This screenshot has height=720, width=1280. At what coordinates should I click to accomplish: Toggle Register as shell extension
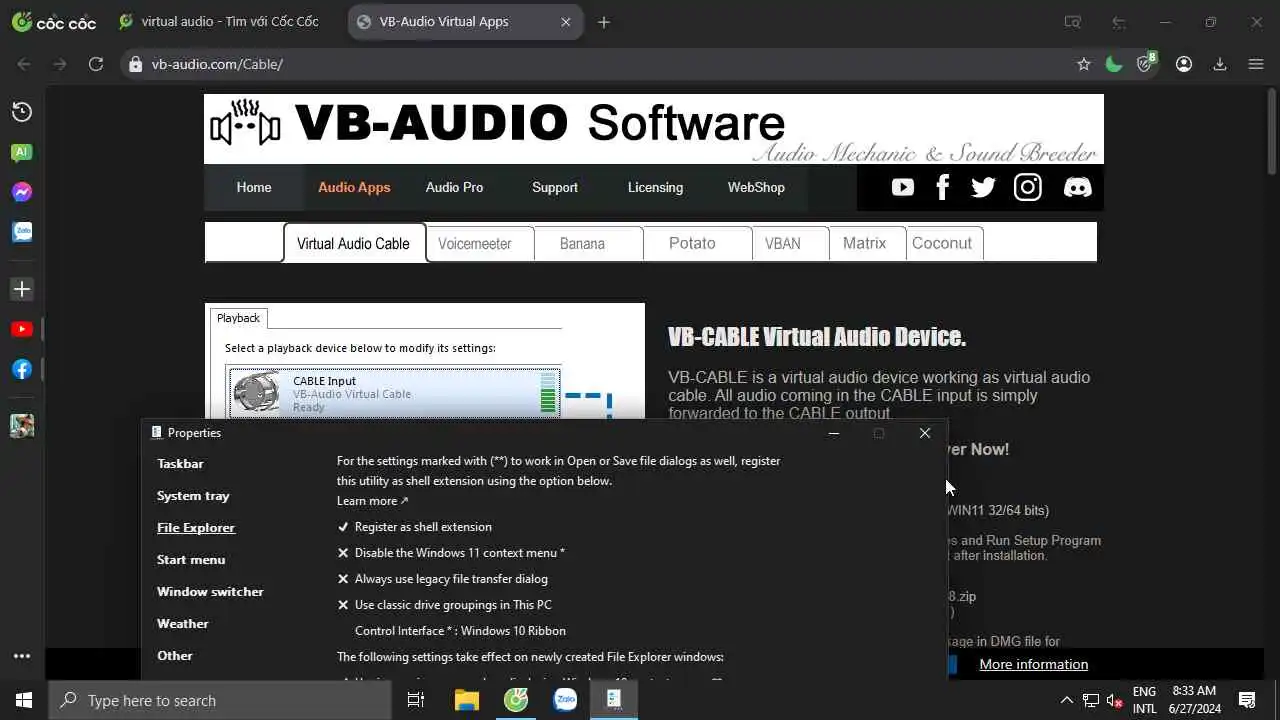[x=414, y=527]
